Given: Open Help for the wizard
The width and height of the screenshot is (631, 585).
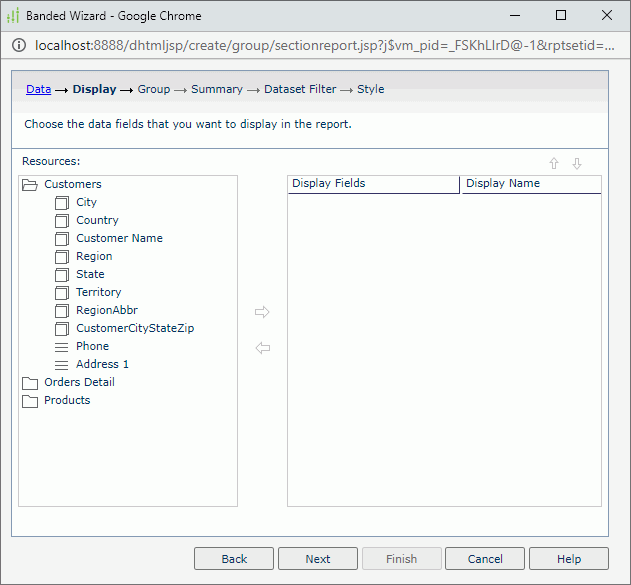Looking at the screenshot, I should 568,559.
